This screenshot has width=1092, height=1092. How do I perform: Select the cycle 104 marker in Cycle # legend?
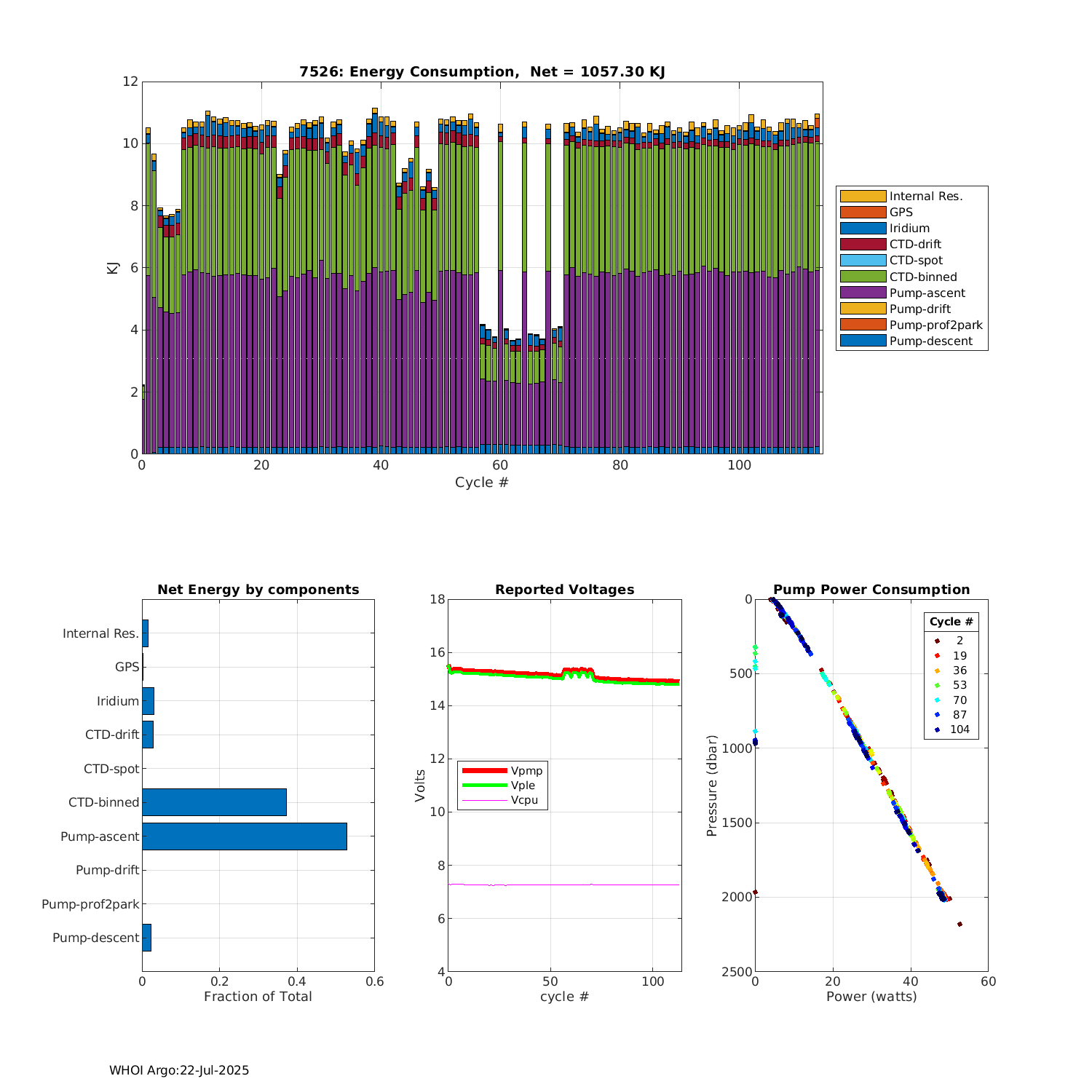pyautogui.click(x=938, y=729)
